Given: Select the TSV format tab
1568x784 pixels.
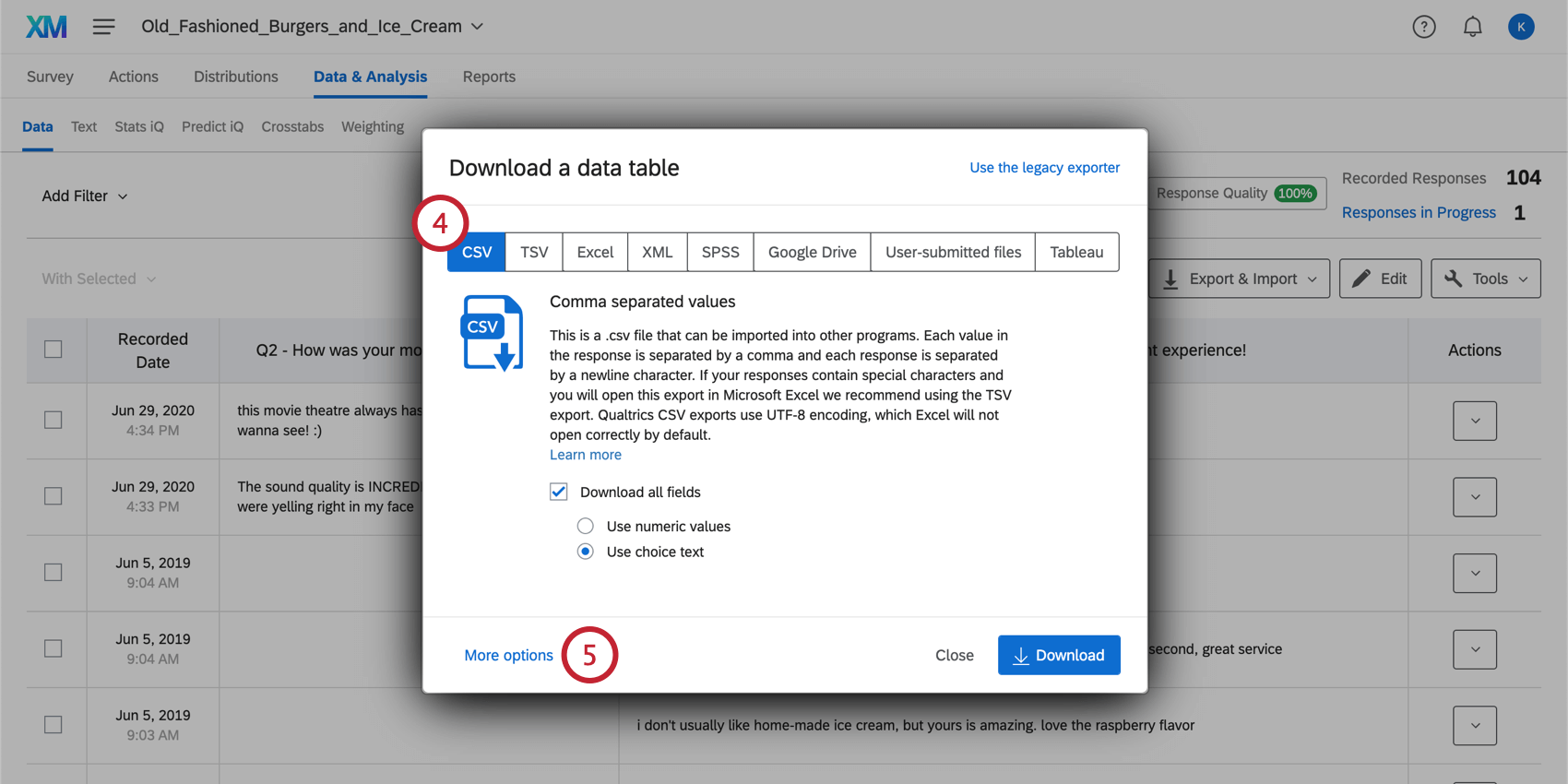Looking at the screenshot, I should tap(534, 252).
